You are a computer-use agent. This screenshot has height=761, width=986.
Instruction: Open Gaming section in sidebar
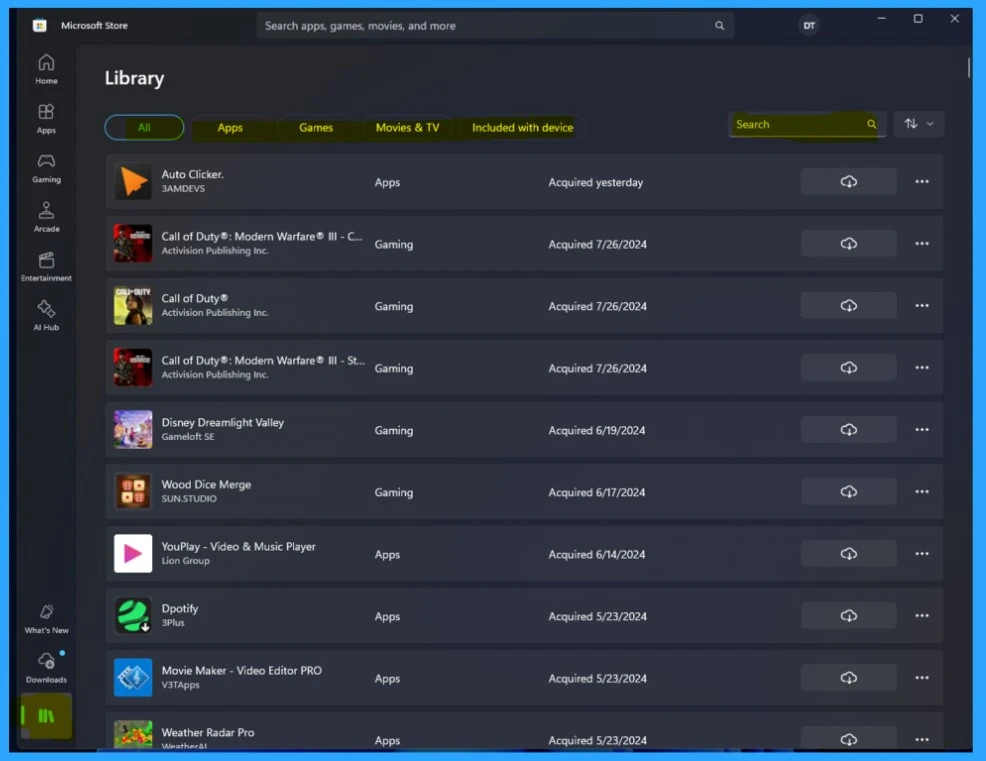46,168
